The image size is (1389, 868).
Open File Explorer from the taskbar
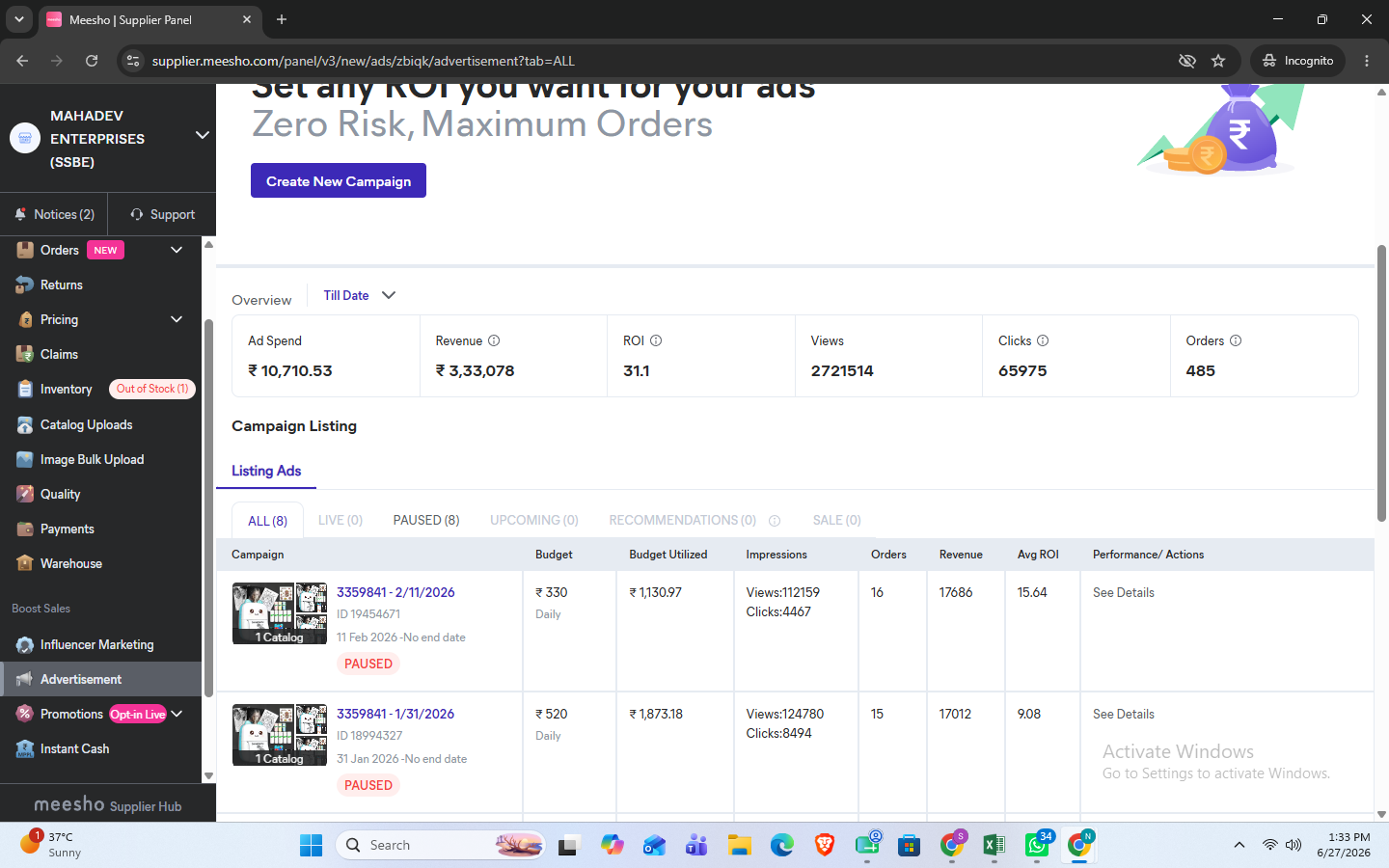740,846
